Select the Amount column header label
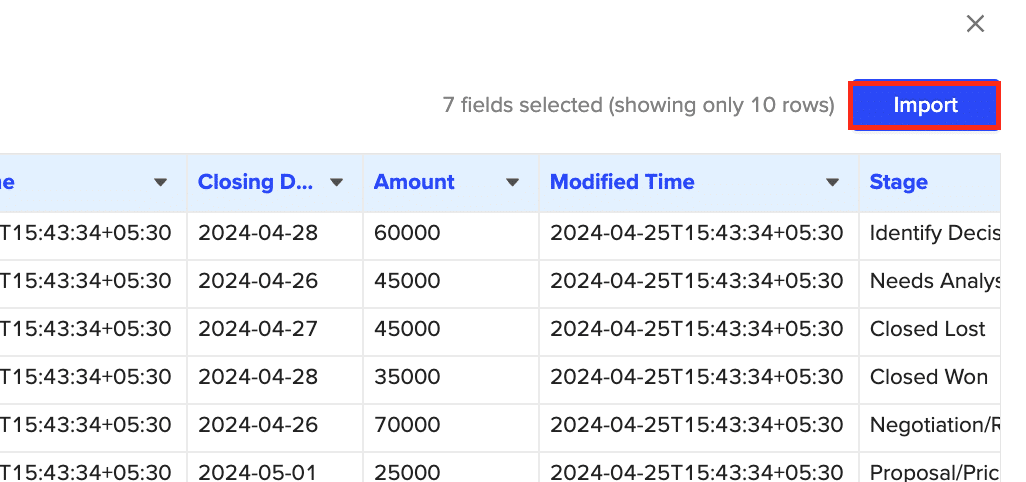The height and width of the screenshot is (482, 1026). [414, 182]
